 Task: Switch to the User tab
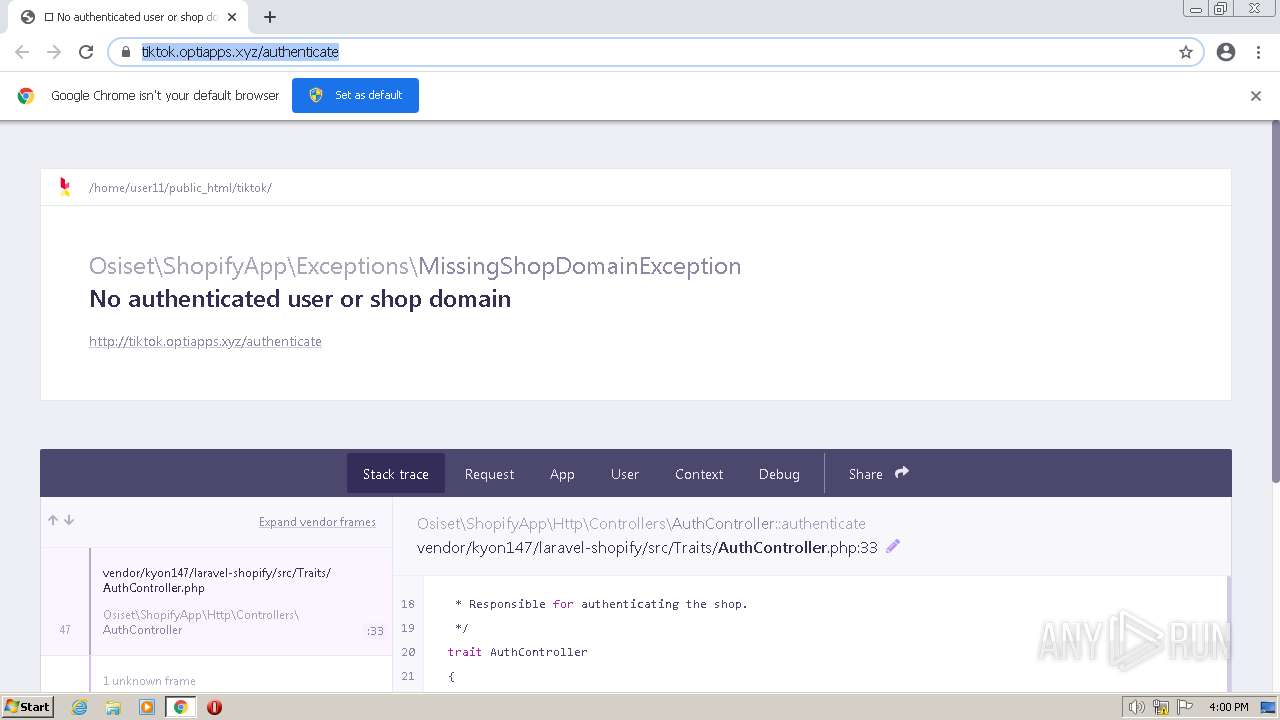[x=625, y=474]
